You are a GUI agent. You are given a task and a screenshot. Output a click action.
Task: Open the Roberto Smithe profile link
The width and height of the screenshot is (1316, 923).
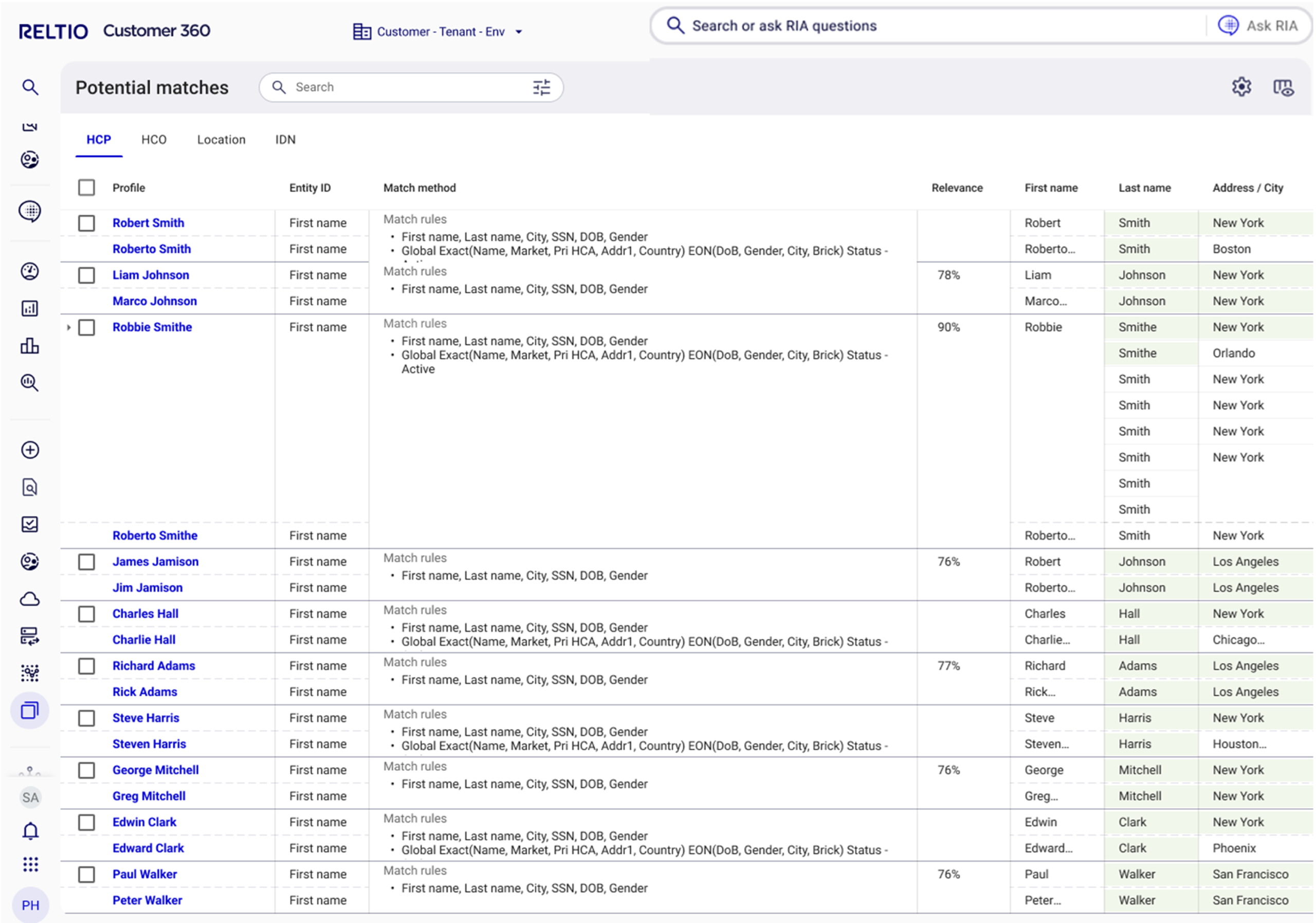pos(155,535)
